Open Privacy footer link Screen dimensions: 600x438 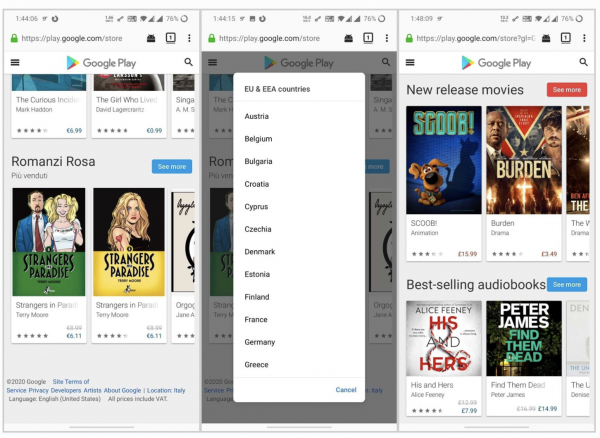coord(38,391)
